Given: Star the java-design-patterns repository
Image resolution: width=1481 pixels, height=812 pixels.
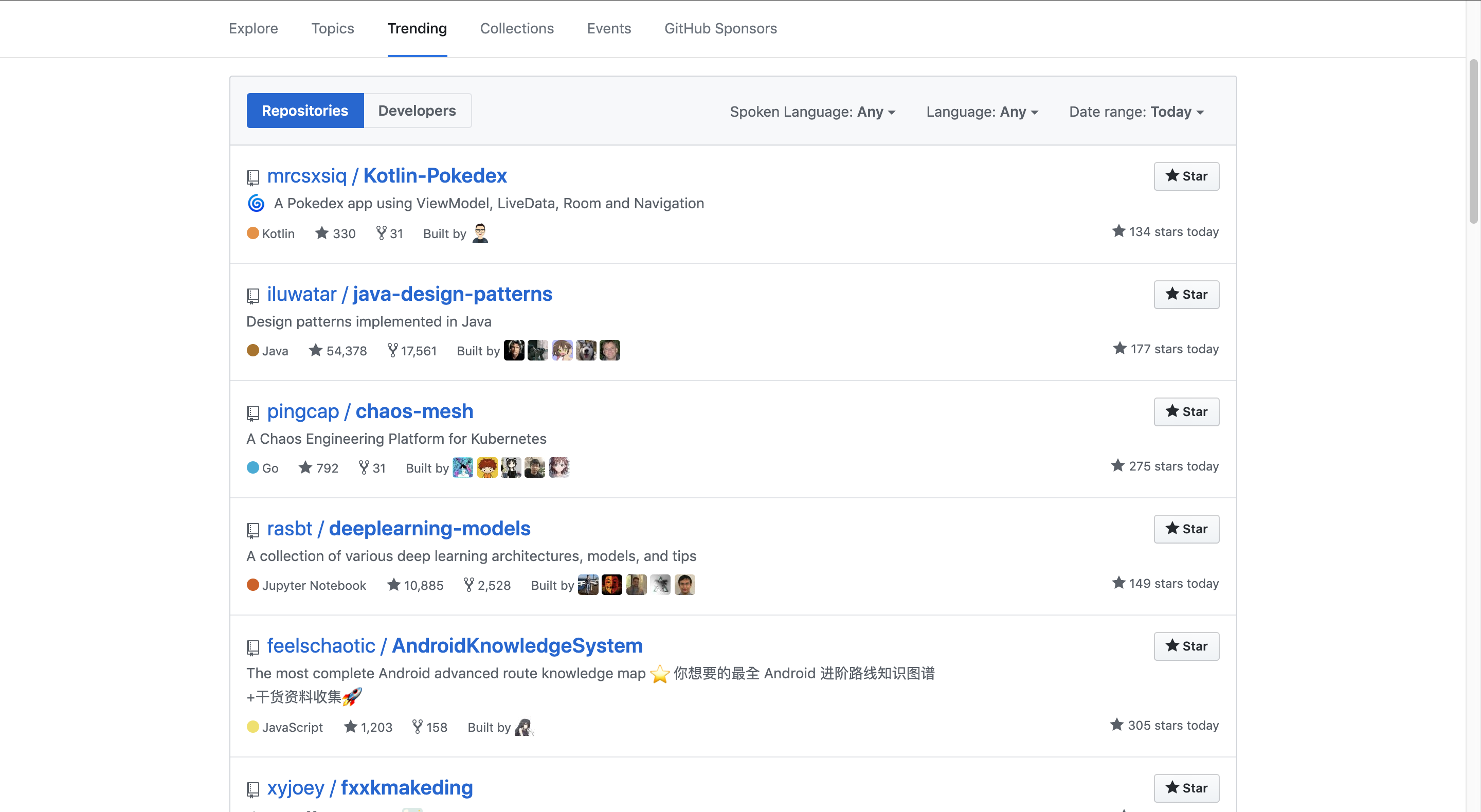Looking at the screenshot, I should (x=1186, y=295).
